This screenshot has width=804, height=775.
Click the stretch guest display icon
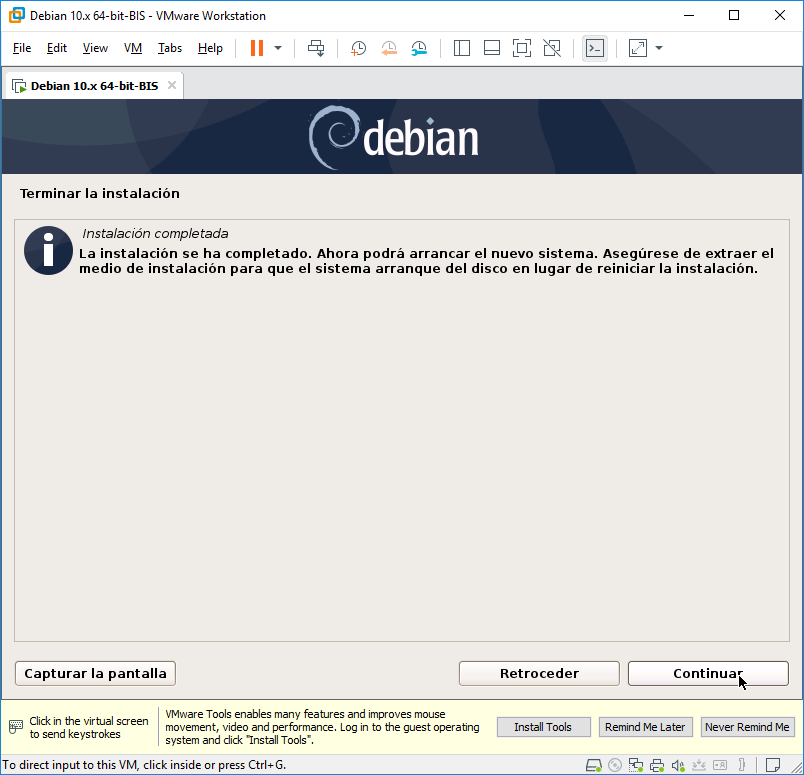pyautogui.click(x=637, y=48)
